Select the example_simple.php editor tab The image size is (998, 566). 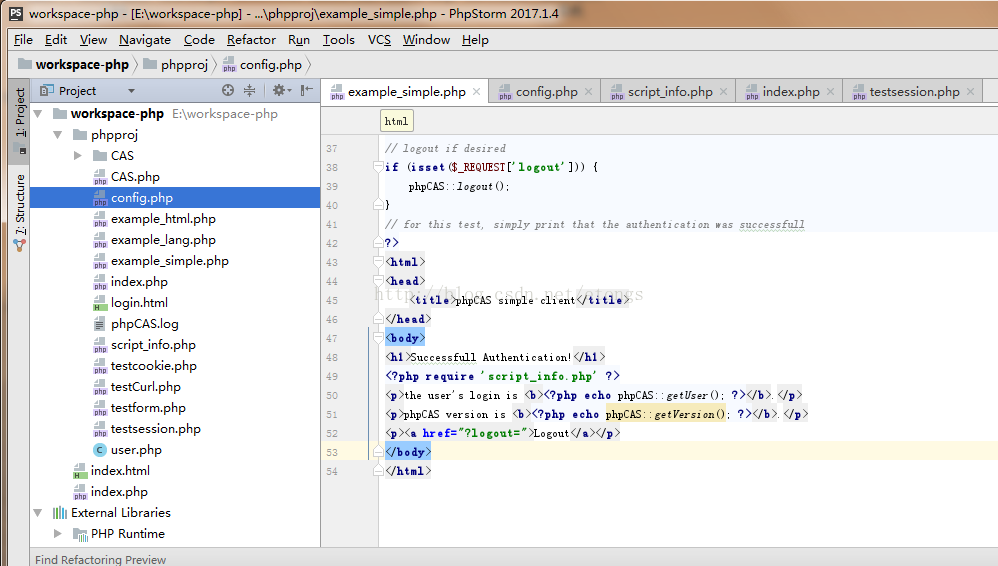[x=406, y=92]
